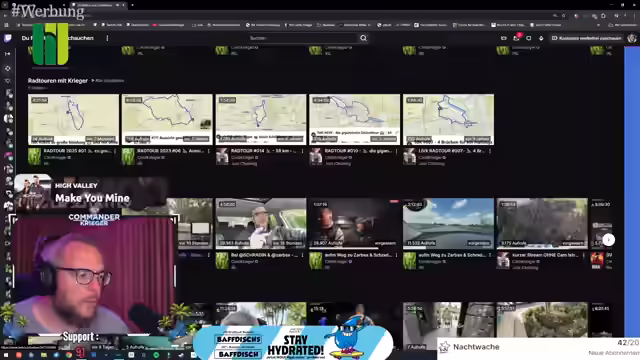Open options for RADTOUR #014 video

[x=302, y=151]
